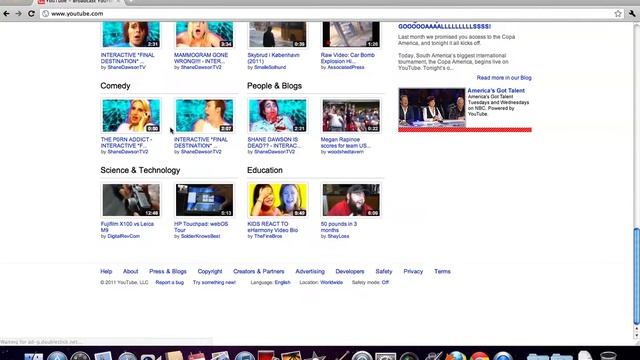
Task: Play the Skybrud i København thumbnail
Action: click(278, 34)
